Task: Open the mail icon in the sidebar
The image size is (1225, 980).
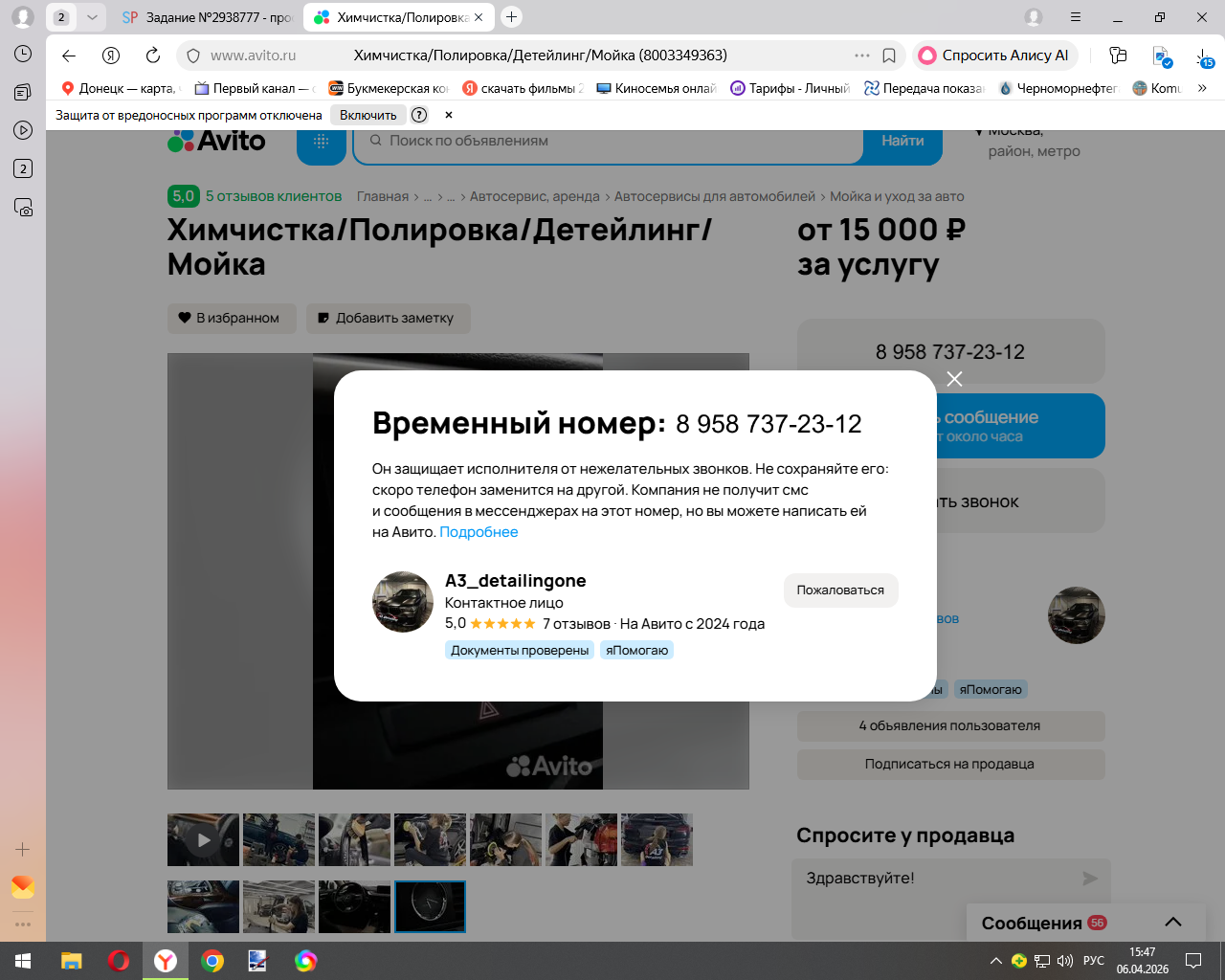Action: click(x=23, y=887)
